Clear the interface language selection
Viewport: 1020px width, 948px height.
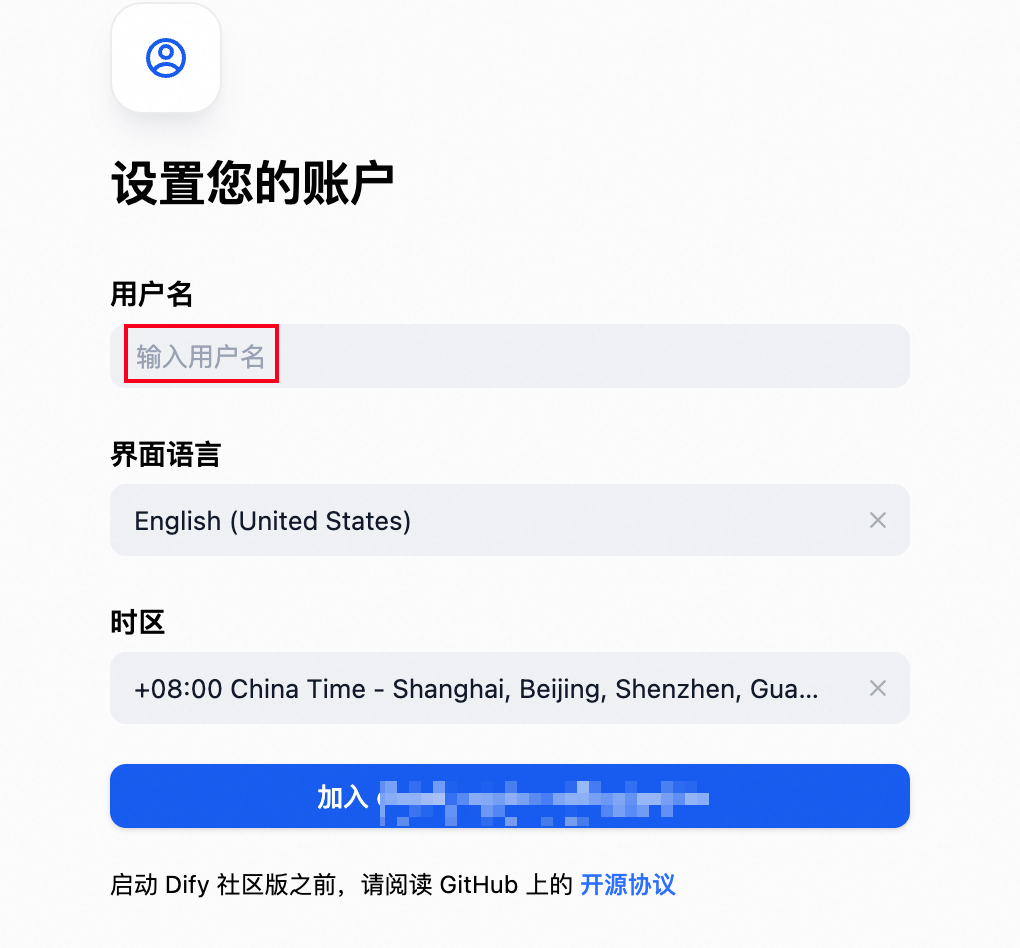[878, 520]
